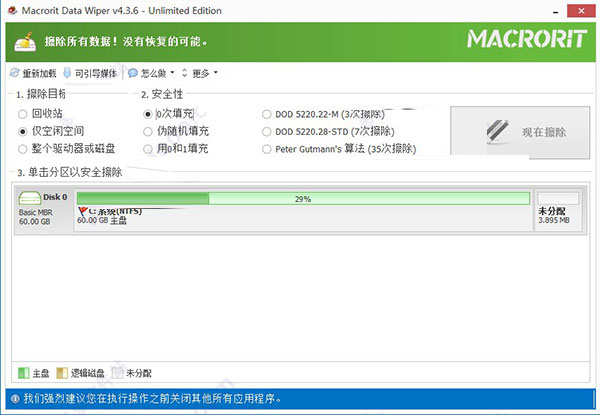The width and height of the screenshot is (600, 415).
Task: Click the red flag icon on C: partition
Action: coord(82,211)
